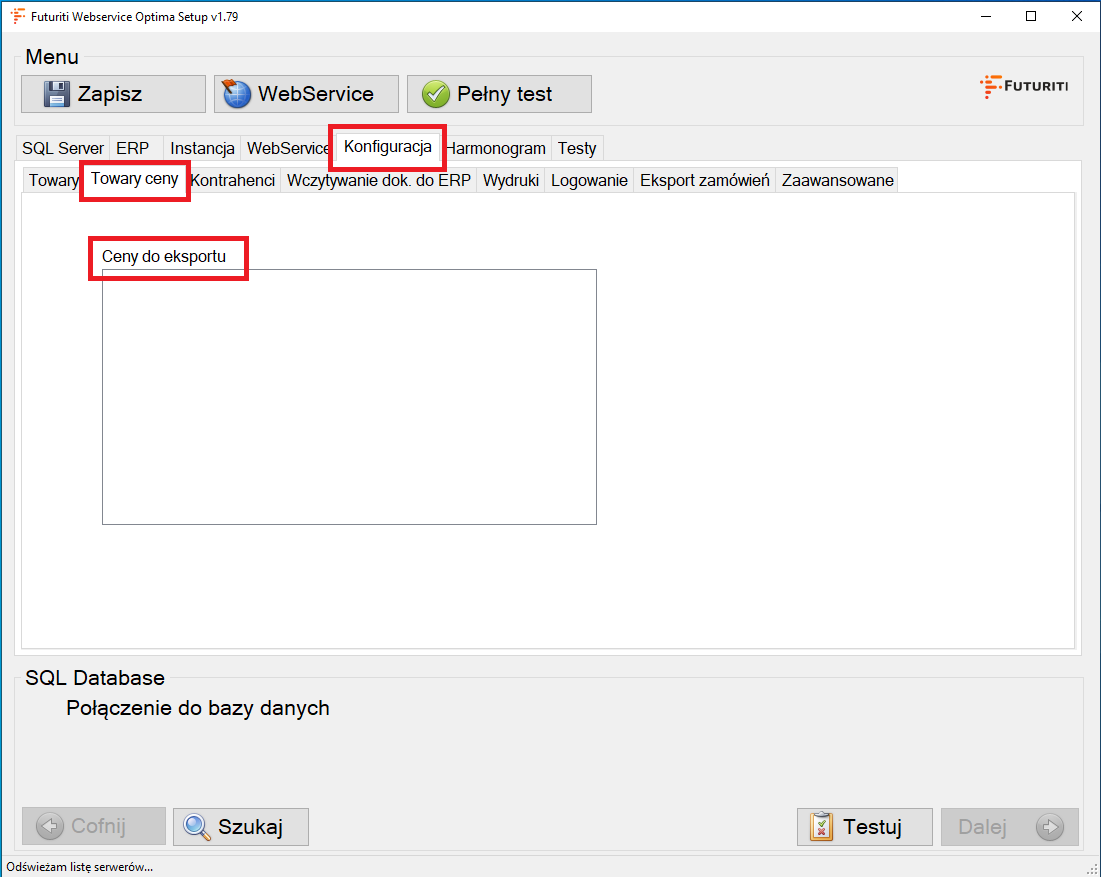Switch to the Towary sub-tab
This screenshot has height=877, width=1103.
tap(52, 181)
